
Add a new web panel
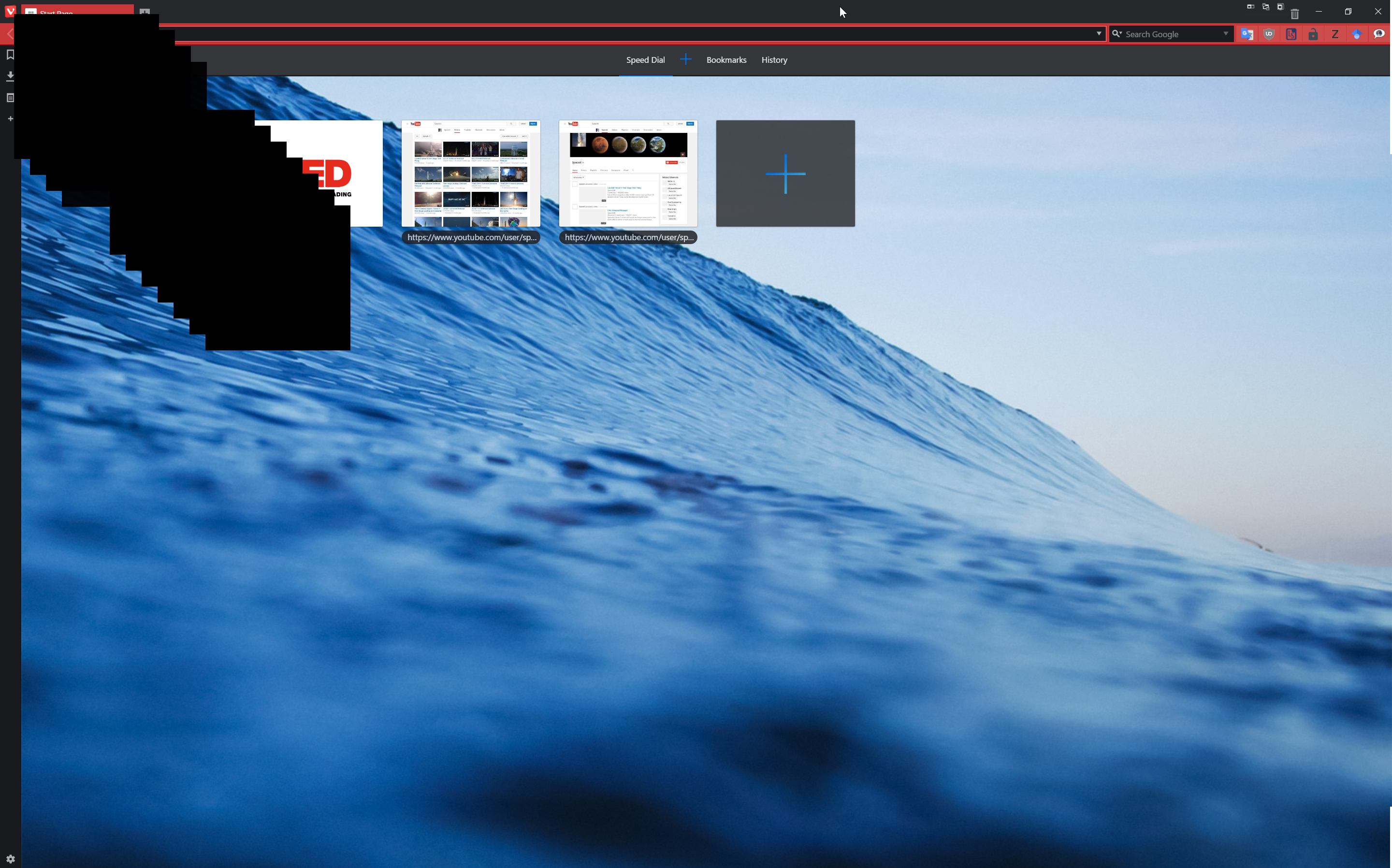10,119
